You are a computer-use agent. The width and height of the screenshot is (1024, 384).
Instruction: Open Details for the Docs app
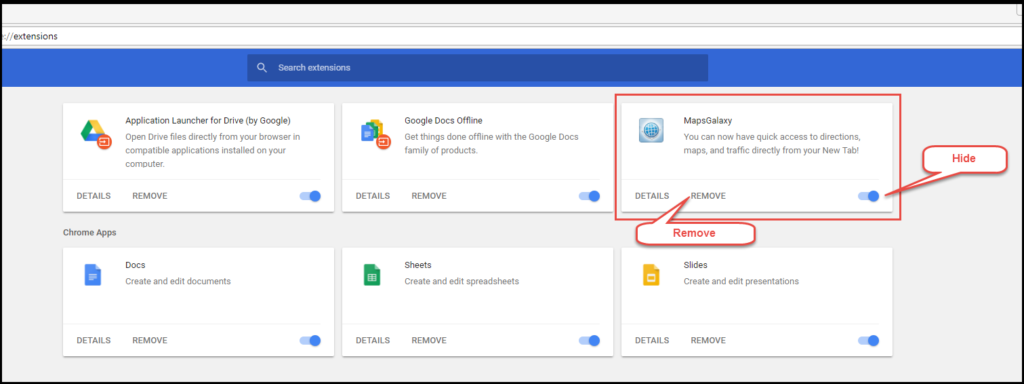(93, 340)
